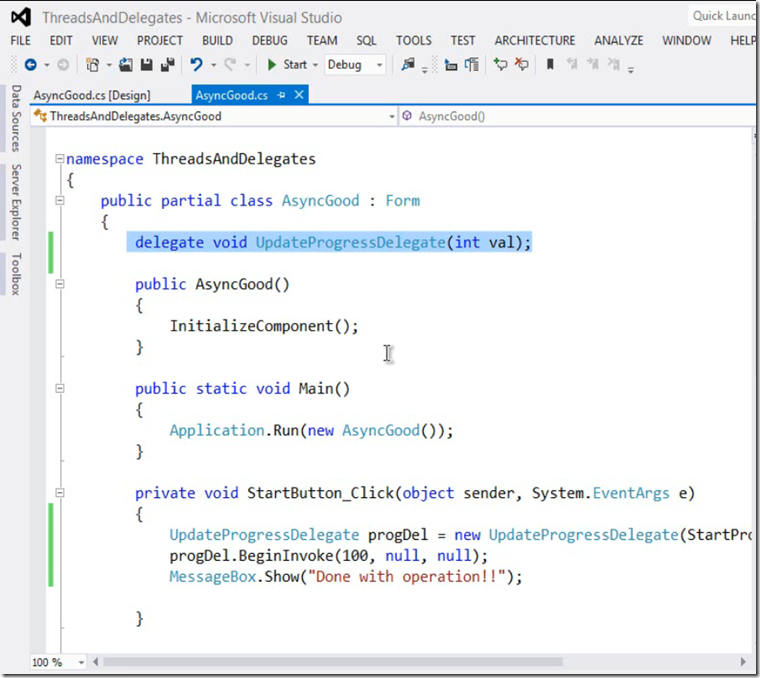Start debugging with the green Start button
This screenshot has height=678, width=760.
click(x=287, y=64)
